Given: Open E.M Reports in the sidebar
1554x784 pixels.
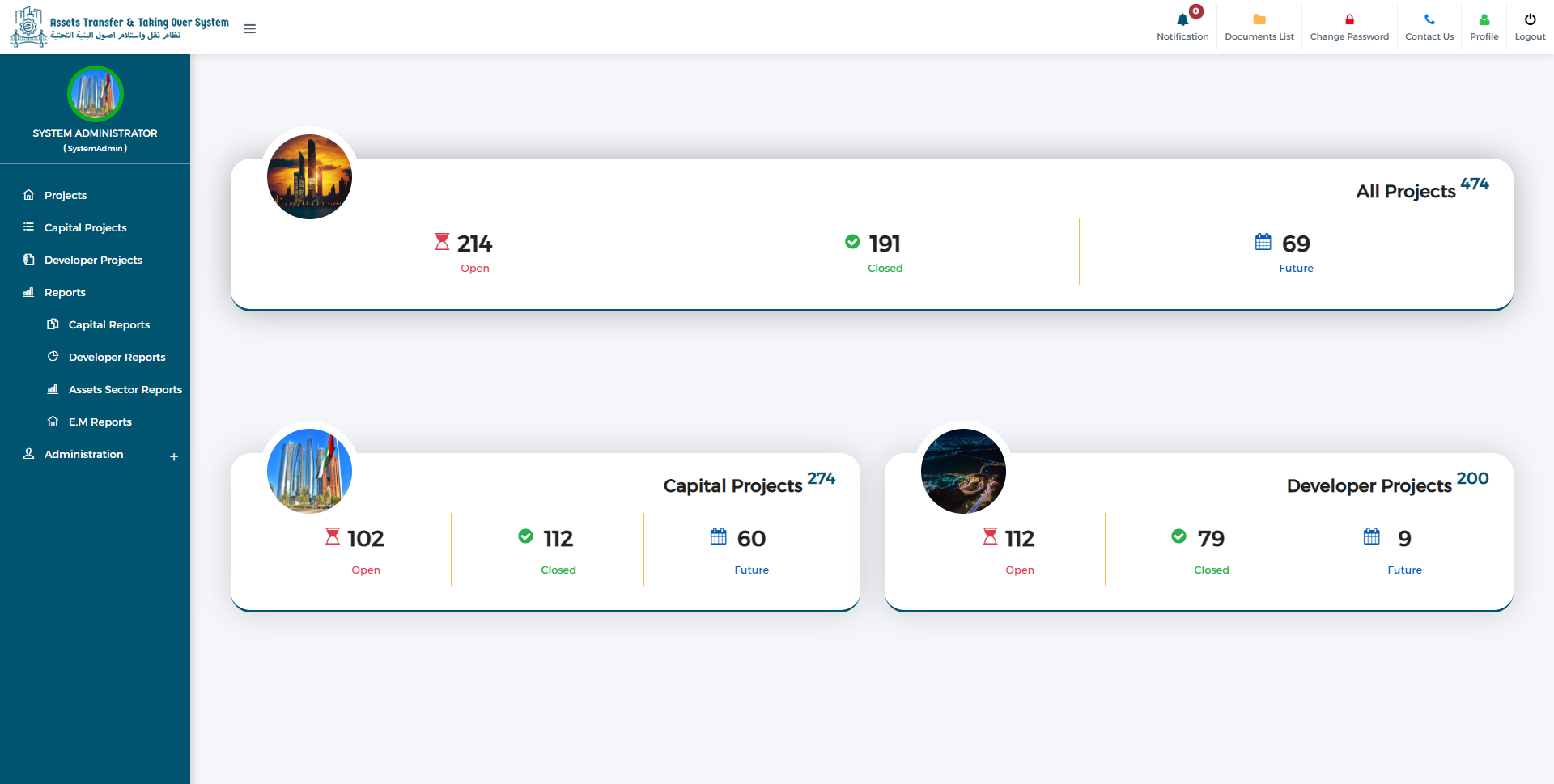Looking at the screenshot, I should (100, 422).
